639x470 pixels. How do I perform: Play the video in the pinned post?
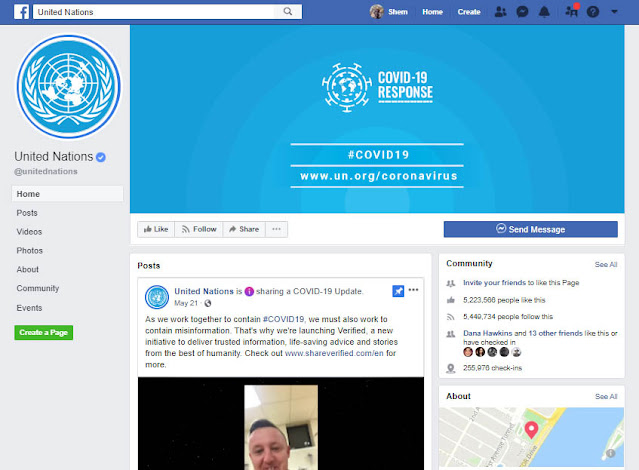click(x=281, y=424)
